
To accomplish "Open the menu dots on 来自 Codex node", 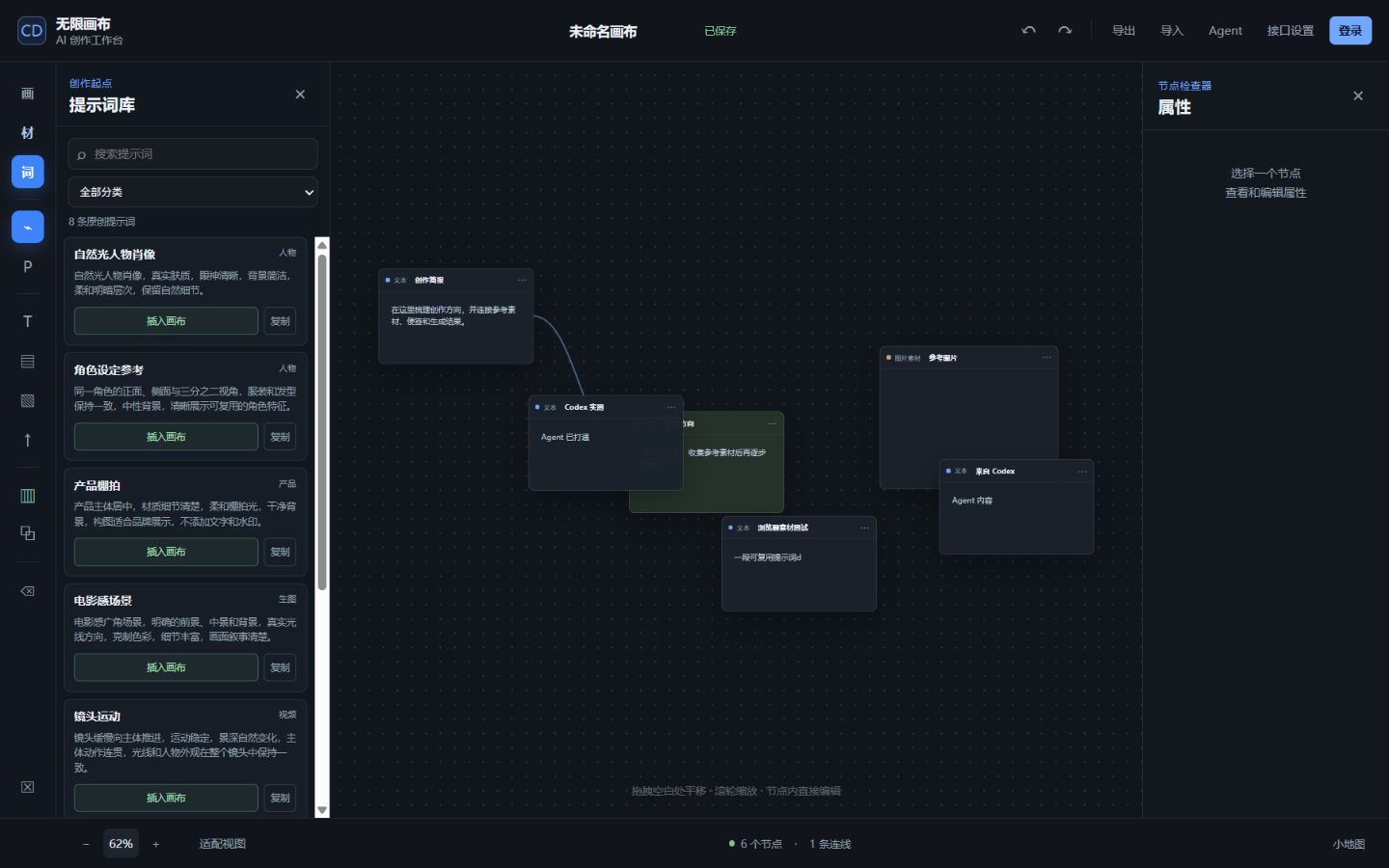I will 1082,472.
